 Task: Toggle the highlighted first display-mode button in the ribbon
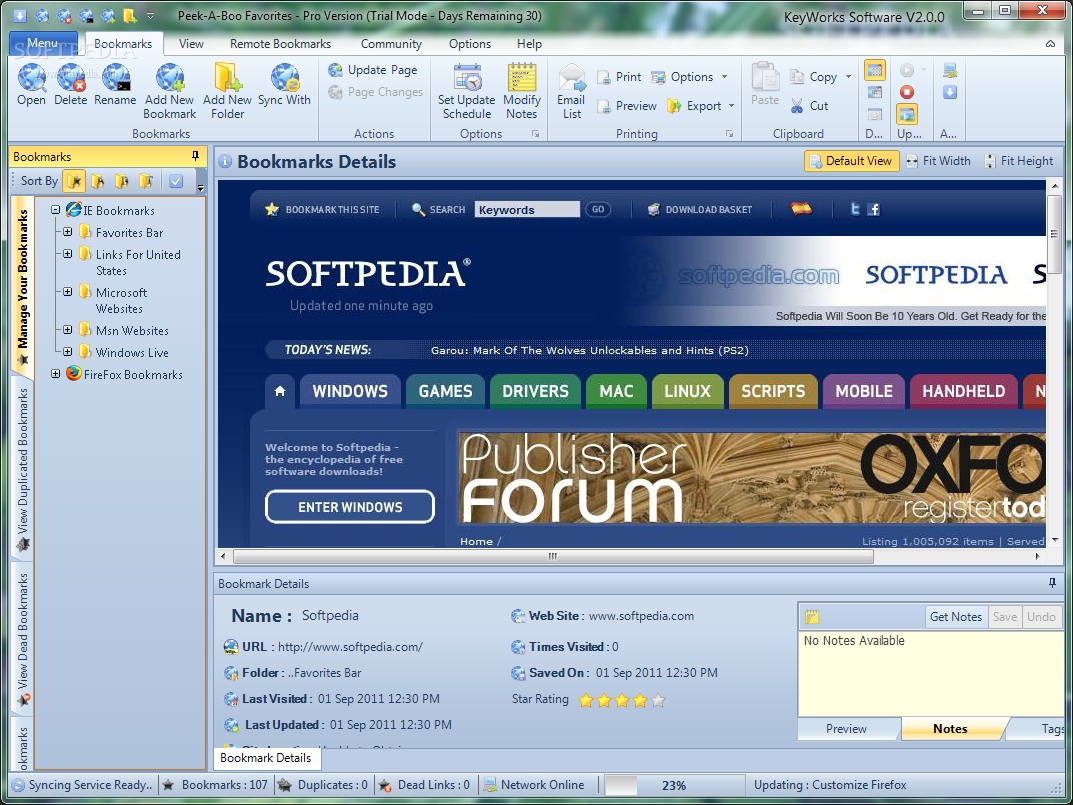coord(875,70)
